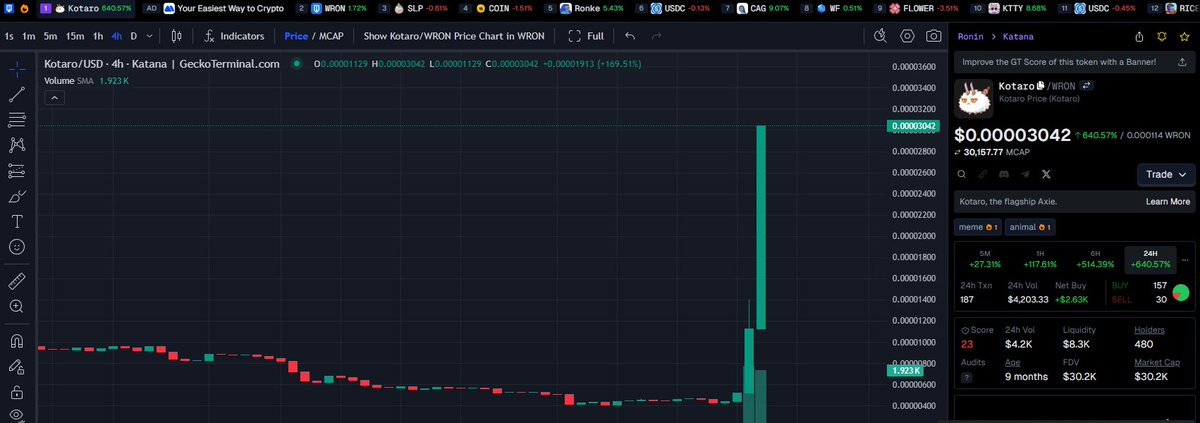The width and height of the screenshot is (1200, 423).
Task: Click Learn More about Kotaro
Action: [x=1167, y=201]
